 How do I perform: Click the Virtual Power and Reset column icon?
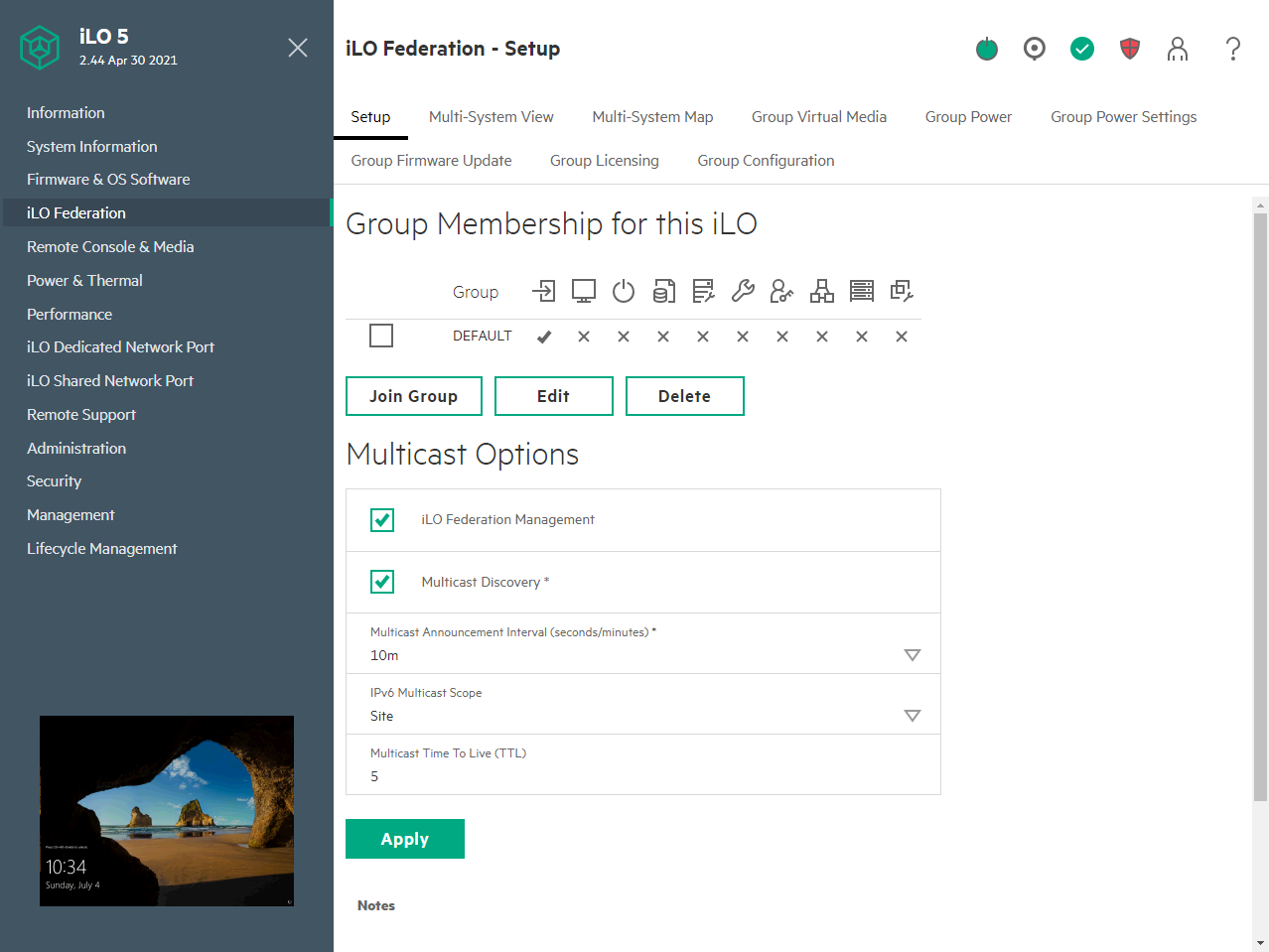[624, 291]
